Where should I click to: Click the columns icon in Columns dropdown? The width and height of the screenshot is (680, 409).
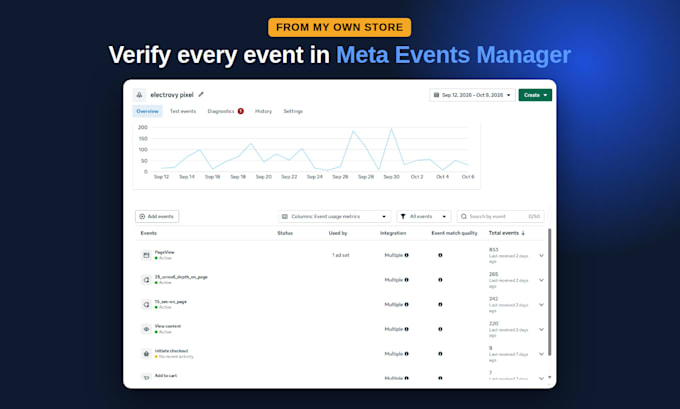285,216
